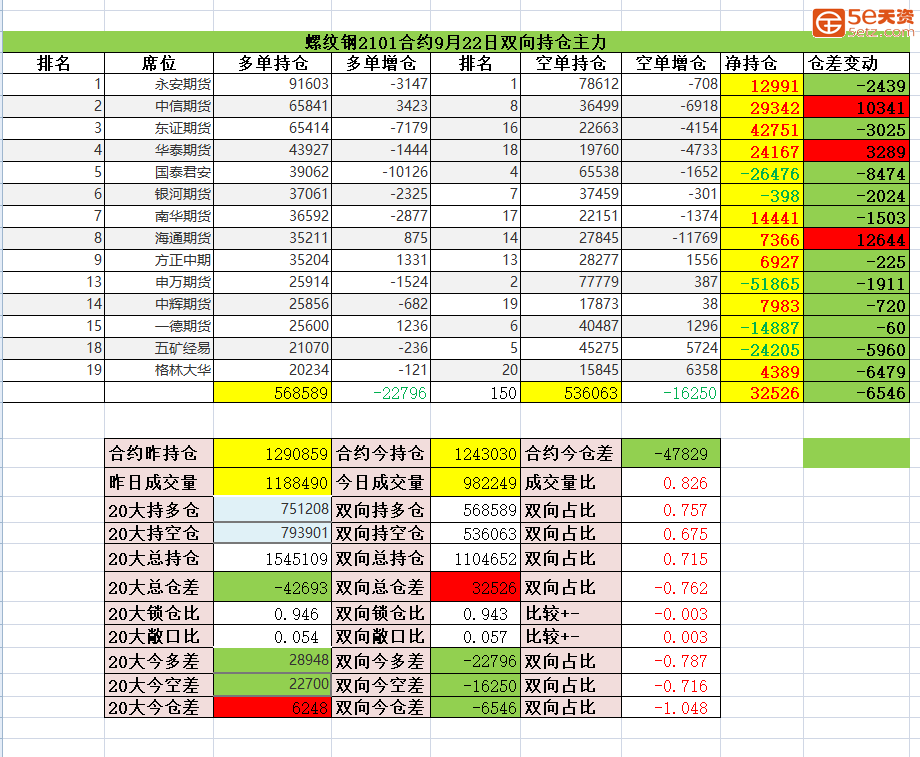Click ratio value 0.826

tap(671, 482)
